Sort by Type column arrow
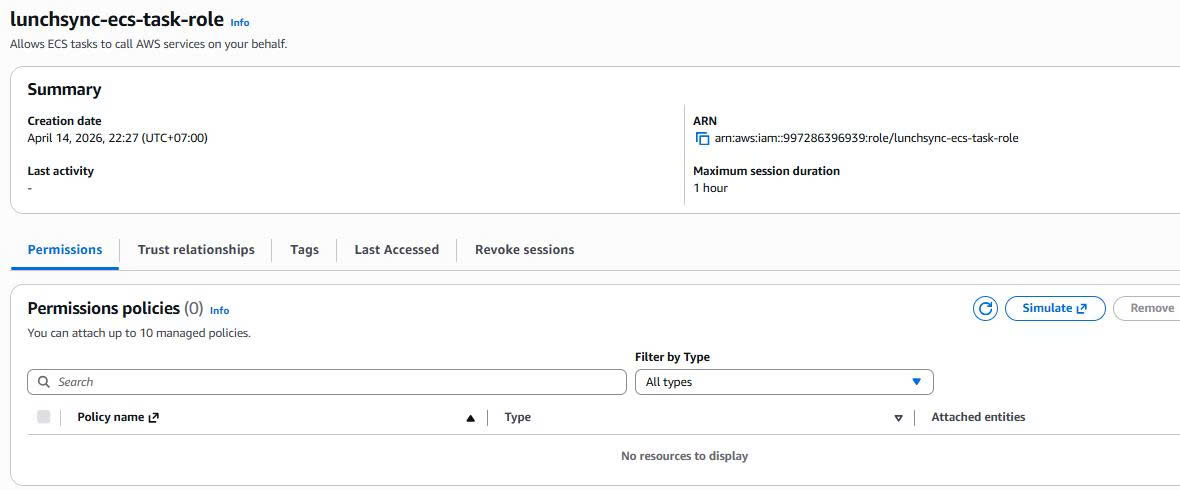 click(x=898, y=418)
